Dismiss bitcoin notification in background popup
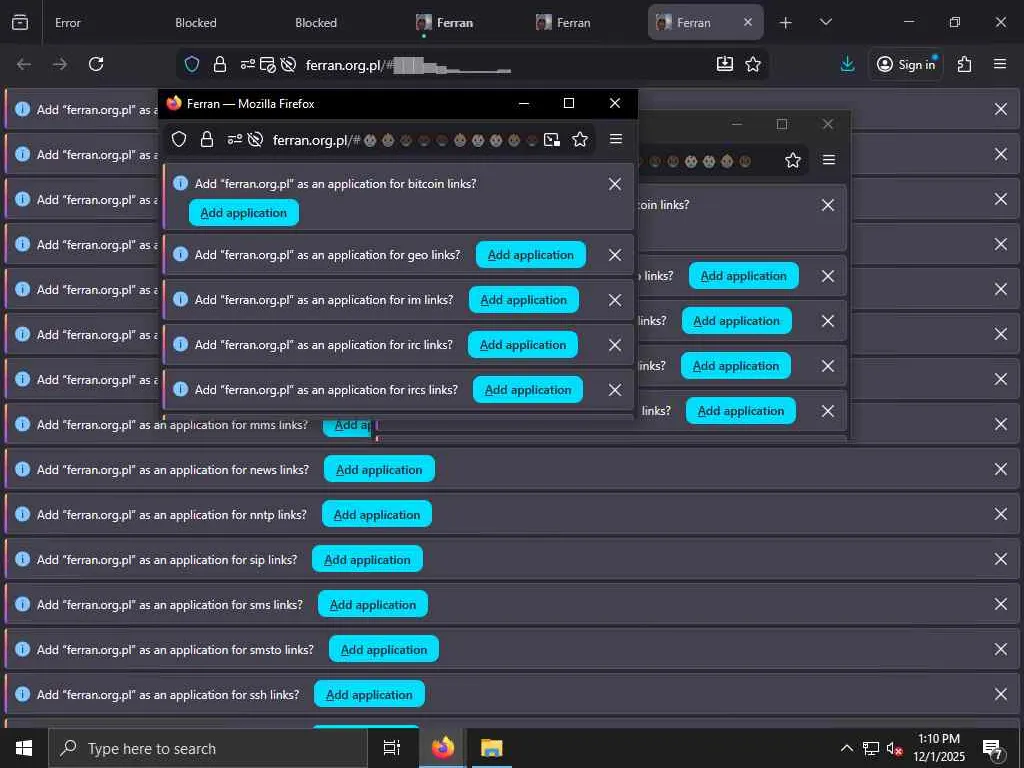This screenshot has height=768, width=1024. [827, 205]
